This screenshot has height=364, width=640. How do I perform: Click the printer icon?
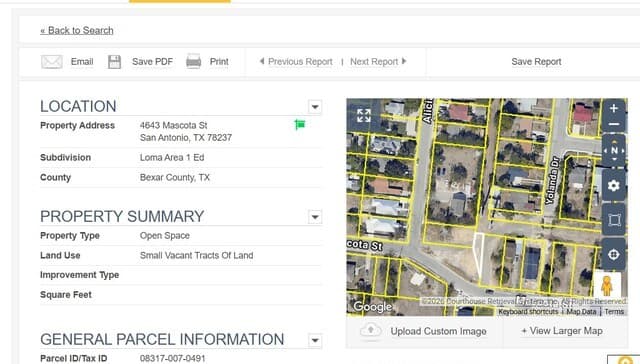coord(193,62)
